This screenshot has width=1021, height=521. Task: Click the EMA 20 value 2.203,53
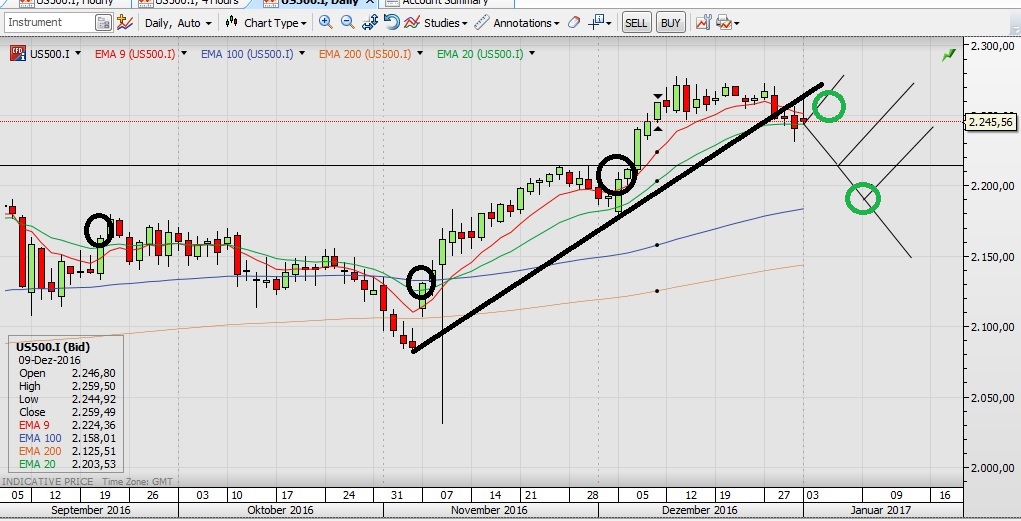click(x=94, y=464)
